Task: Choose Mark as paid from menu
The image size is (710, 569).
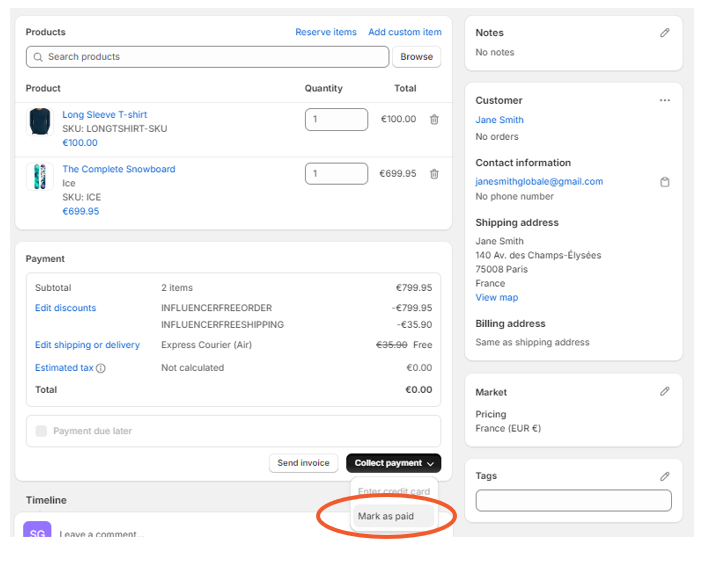Action: 385,516
